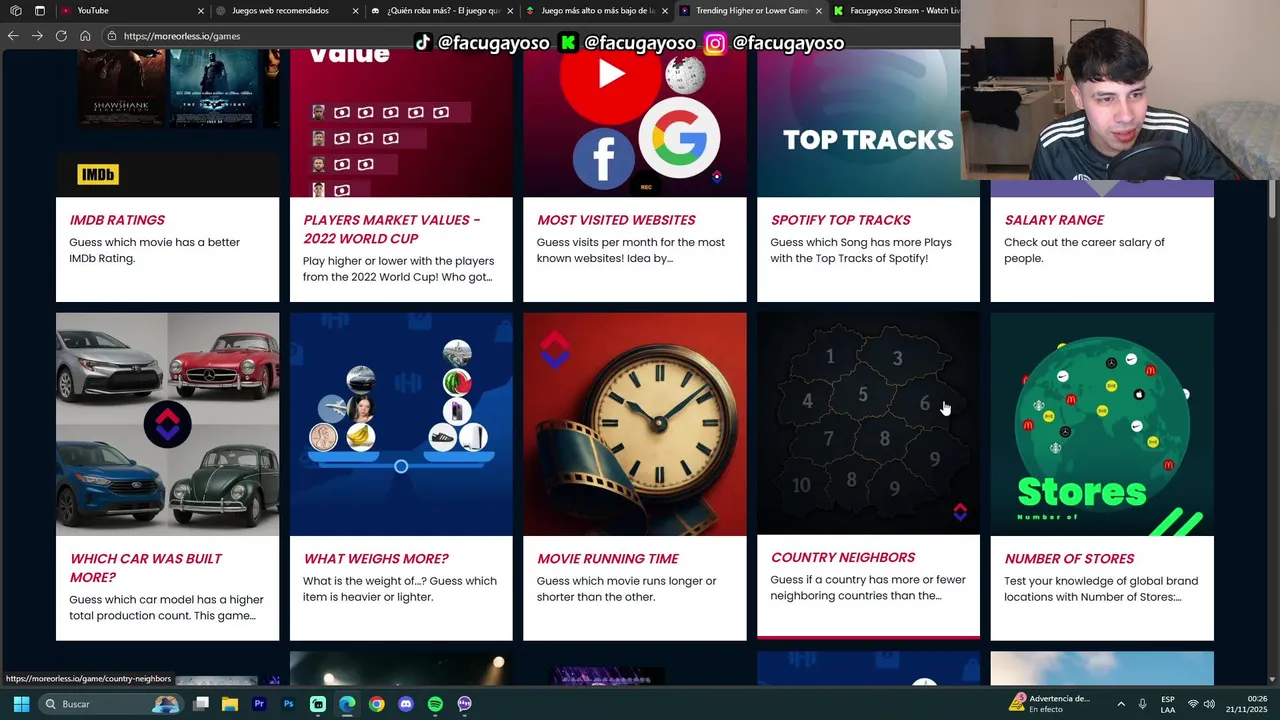Switch to the Facugayoso Stream tab

point(895,11)
